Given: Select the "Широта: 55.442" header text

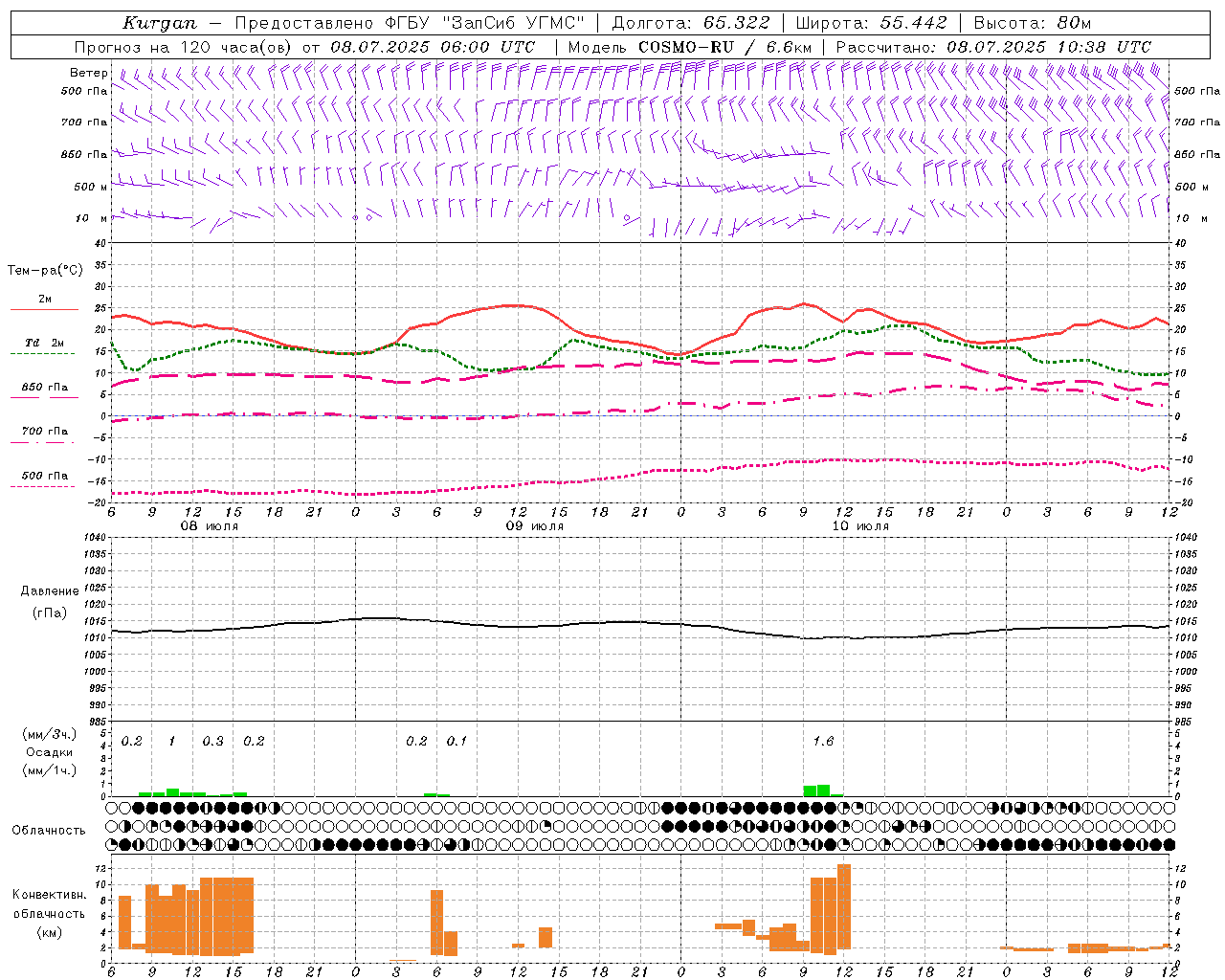Looking at the screenshot, I should tap(871, 23).
